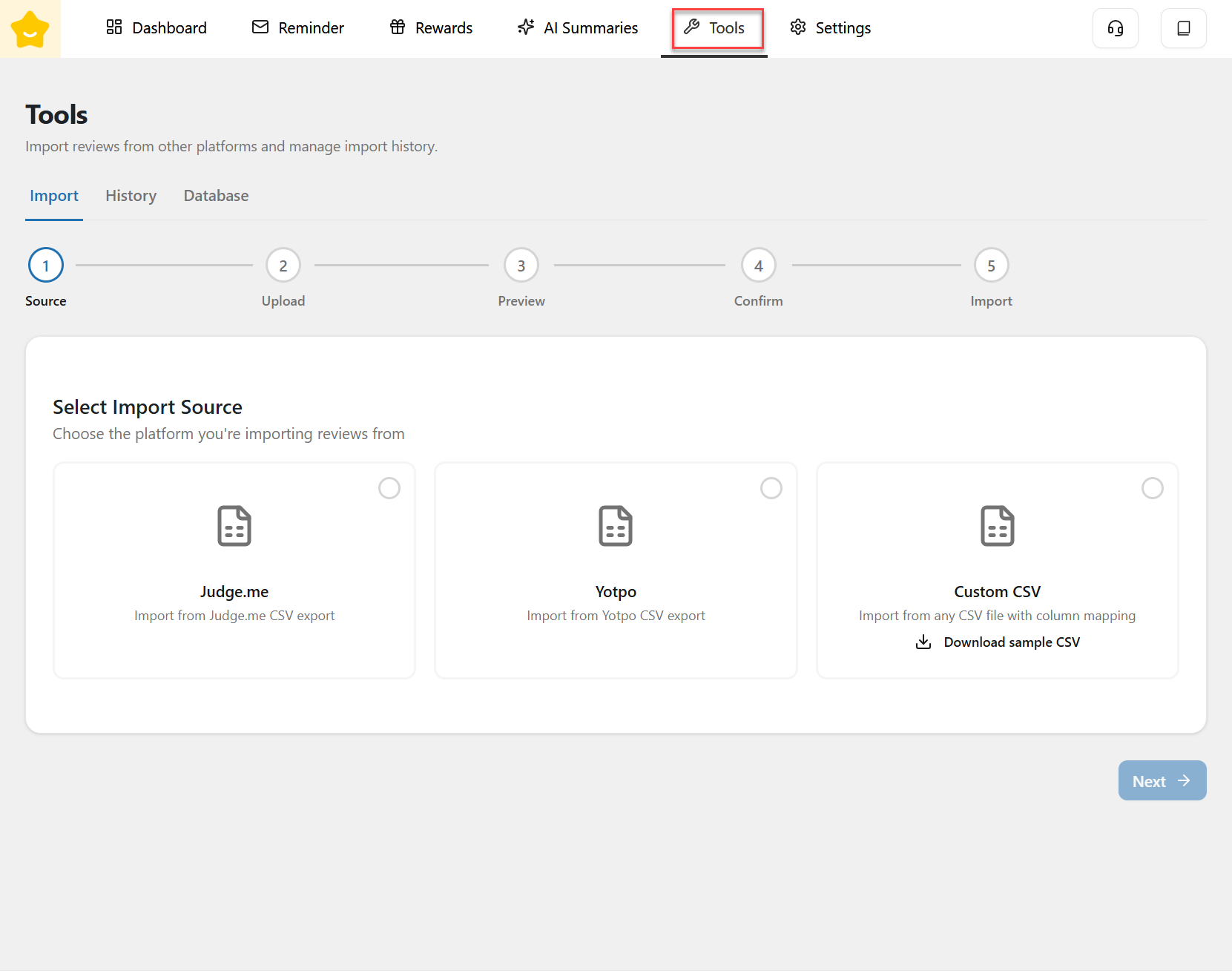The image size is (1232, 971).
Task: Open the book documentation icon
Action: pyautogui.click(x=1183, y=28)
